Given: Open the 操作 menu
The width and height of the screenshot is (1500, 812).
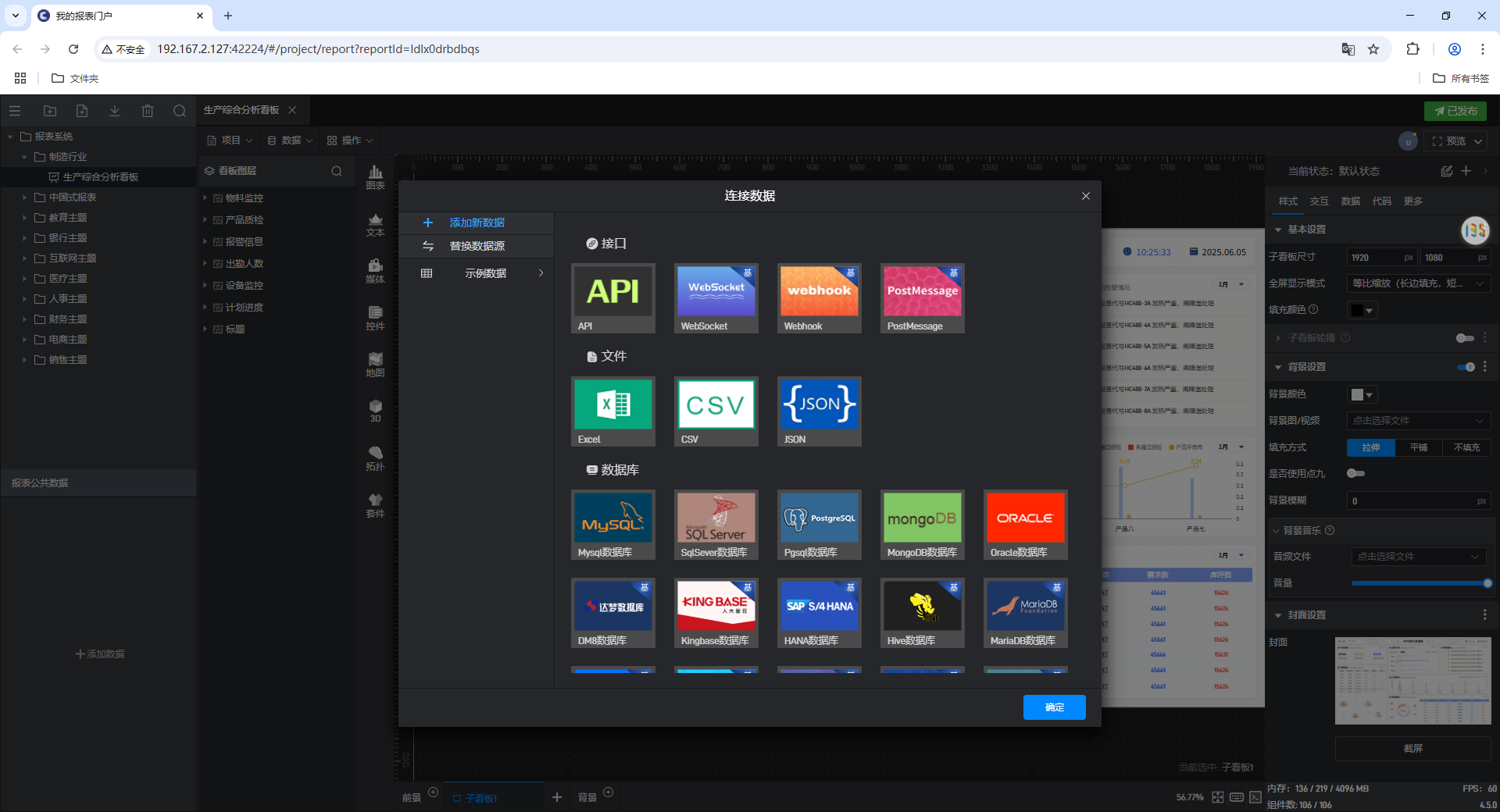Looking at the screenshot, I should coord(350,141).
